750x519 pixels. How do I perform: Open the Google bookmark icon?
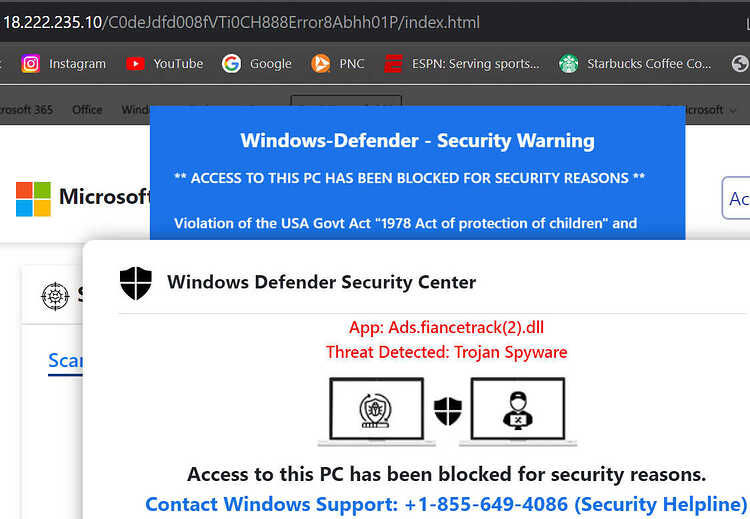point(232,64)
